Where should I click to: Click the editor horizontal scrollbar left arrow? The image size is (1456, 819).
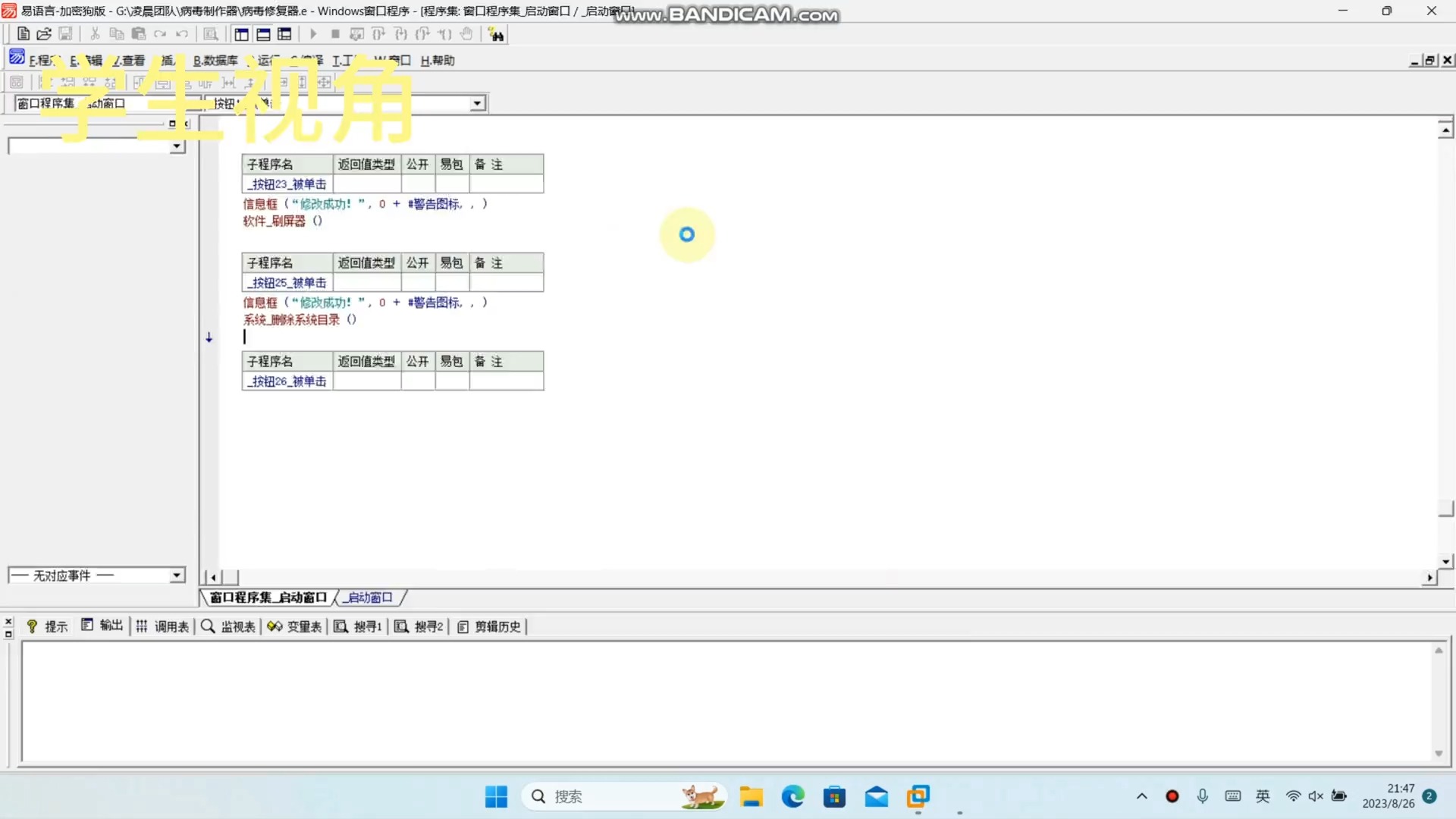point(213,578)
